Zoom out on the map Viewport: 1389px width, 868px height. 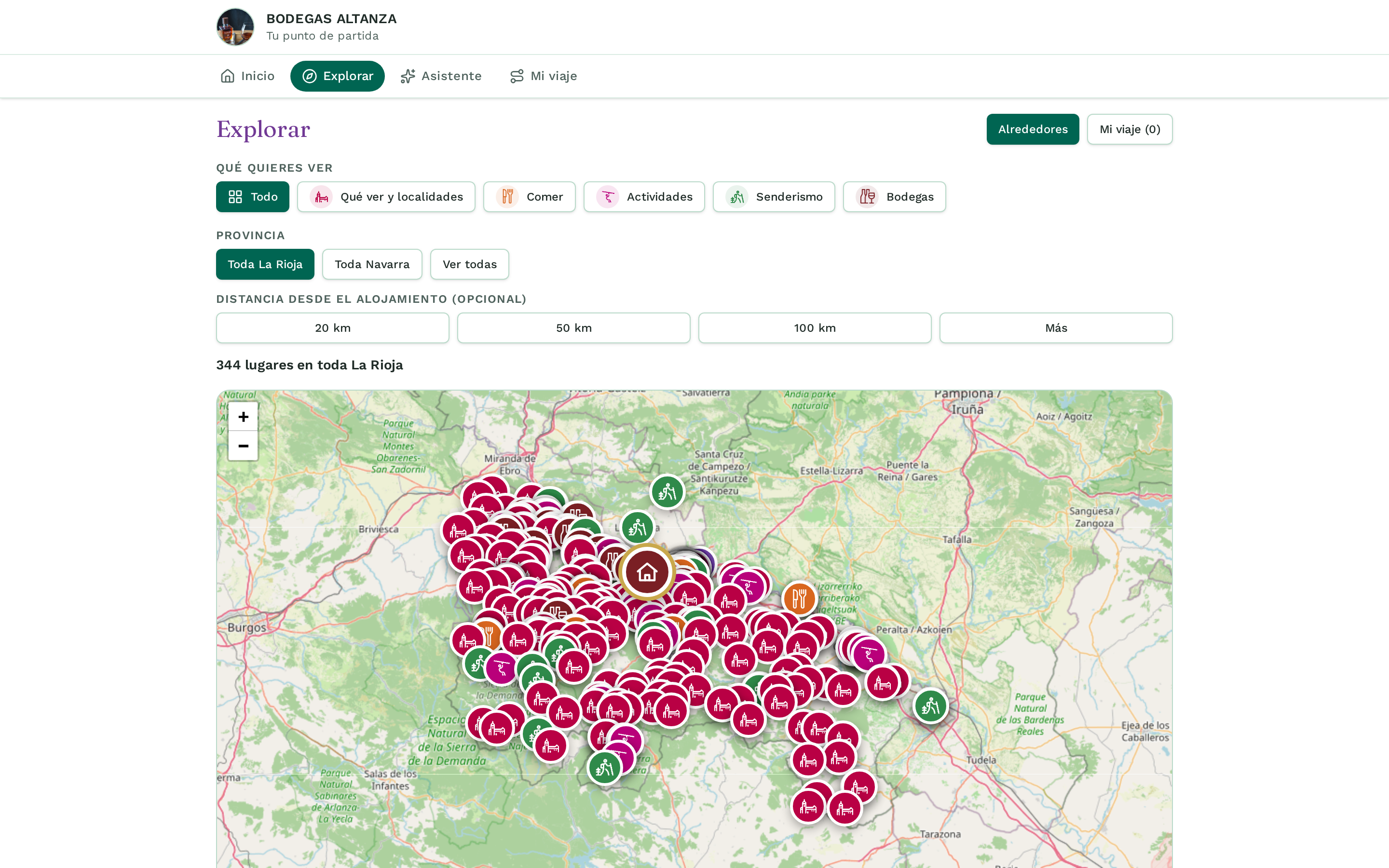point(244,446)
